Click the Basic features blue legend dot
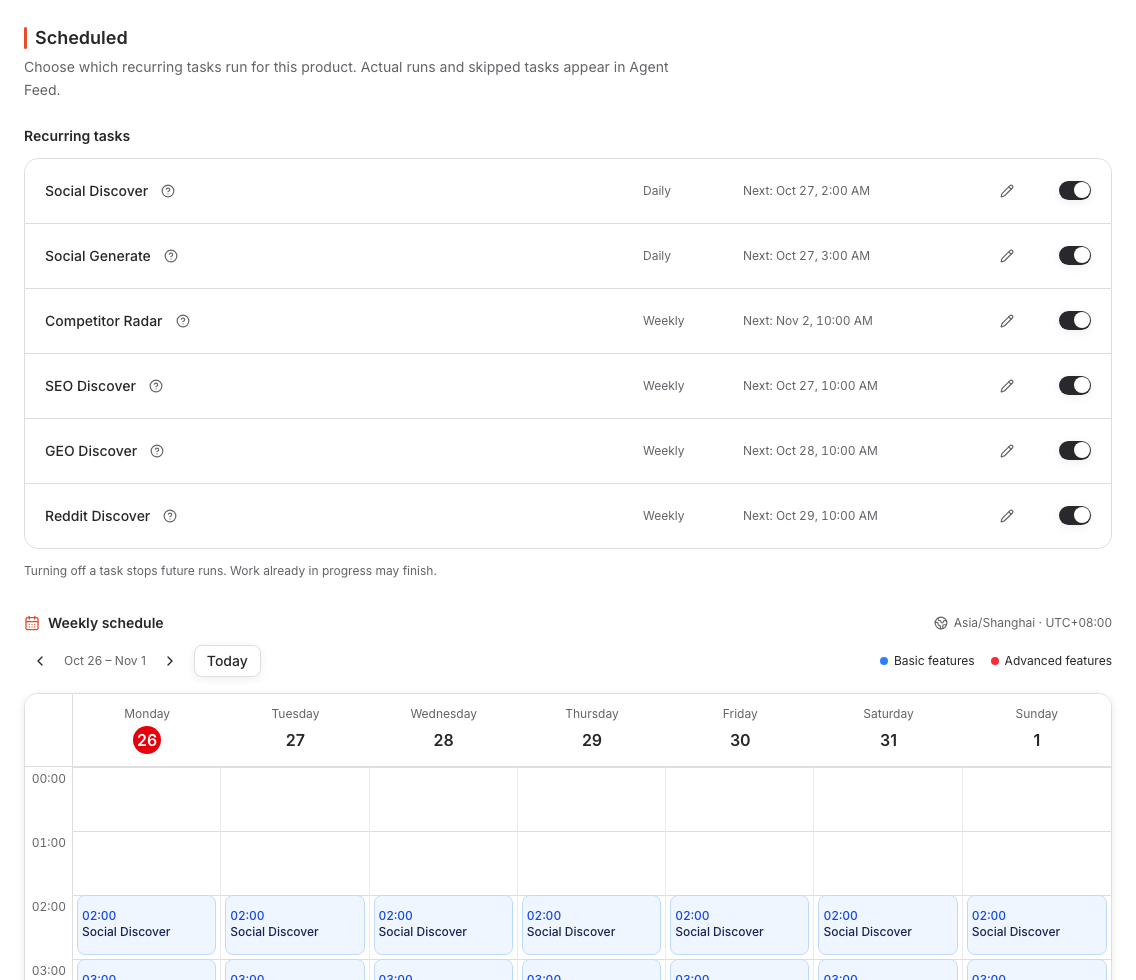The height and width of the screenshot is (980, 1136). 884,661
